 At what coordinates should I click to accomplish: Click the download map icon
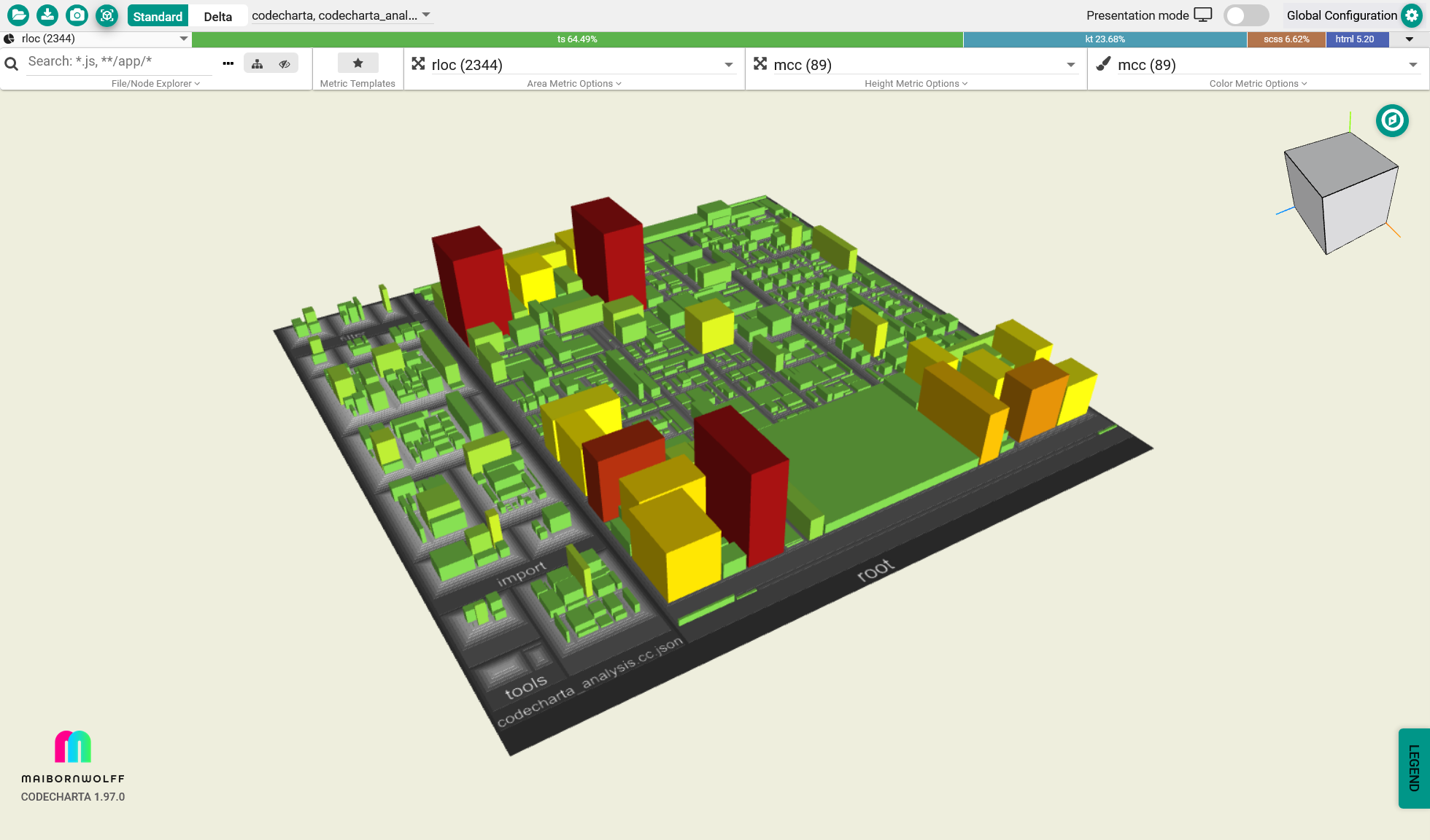click(x=47, y=15)
